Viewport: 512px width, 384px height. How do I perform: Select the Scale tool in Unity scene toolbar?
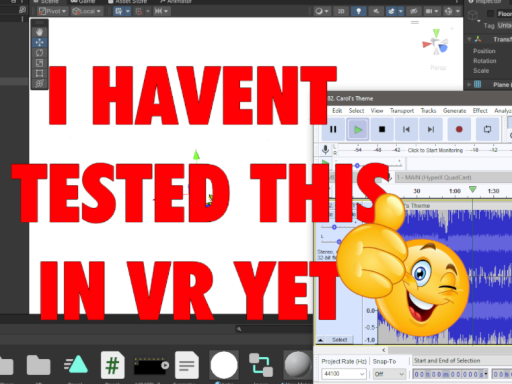39,63
